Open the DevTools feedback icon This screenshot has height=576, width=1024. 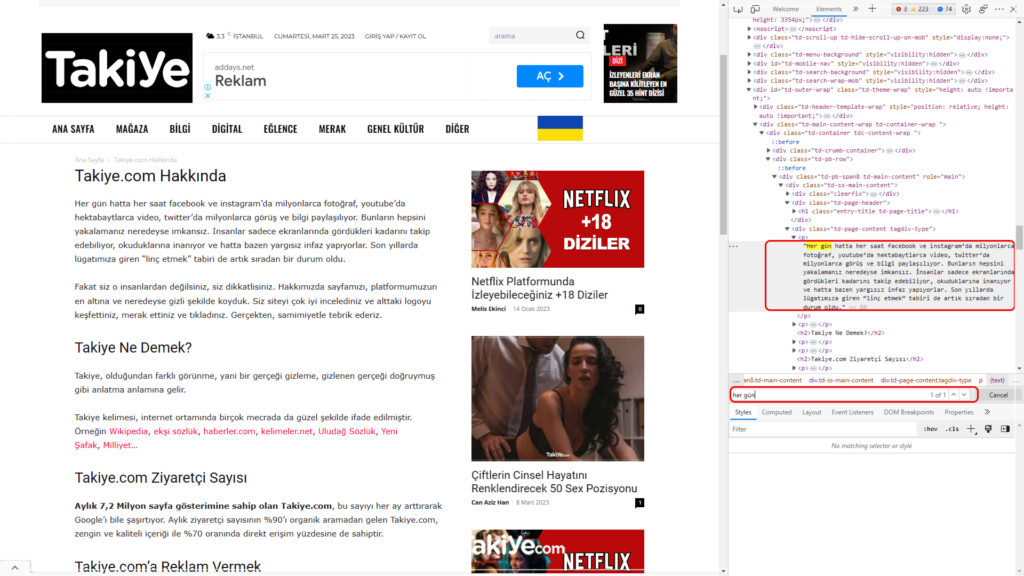coord(983,9)
